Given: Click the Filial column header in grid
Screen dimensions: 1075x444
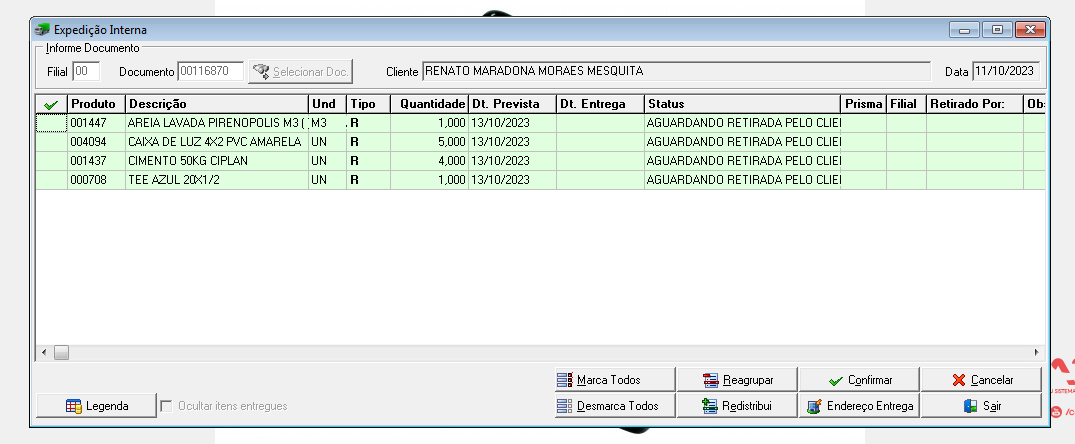Looking at the screenshot, I should (x=906, y=104).
